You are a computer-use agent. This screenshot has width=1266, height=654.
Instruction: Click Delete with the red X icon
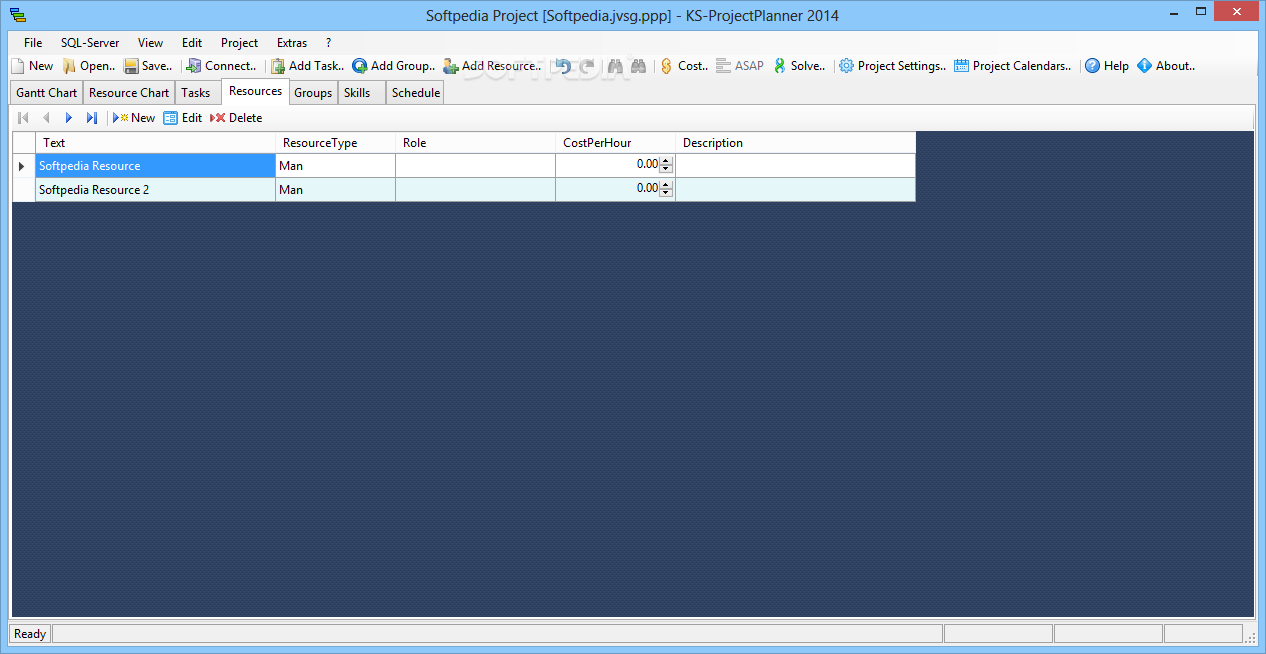pyautogui.click(x=236, y=118)
